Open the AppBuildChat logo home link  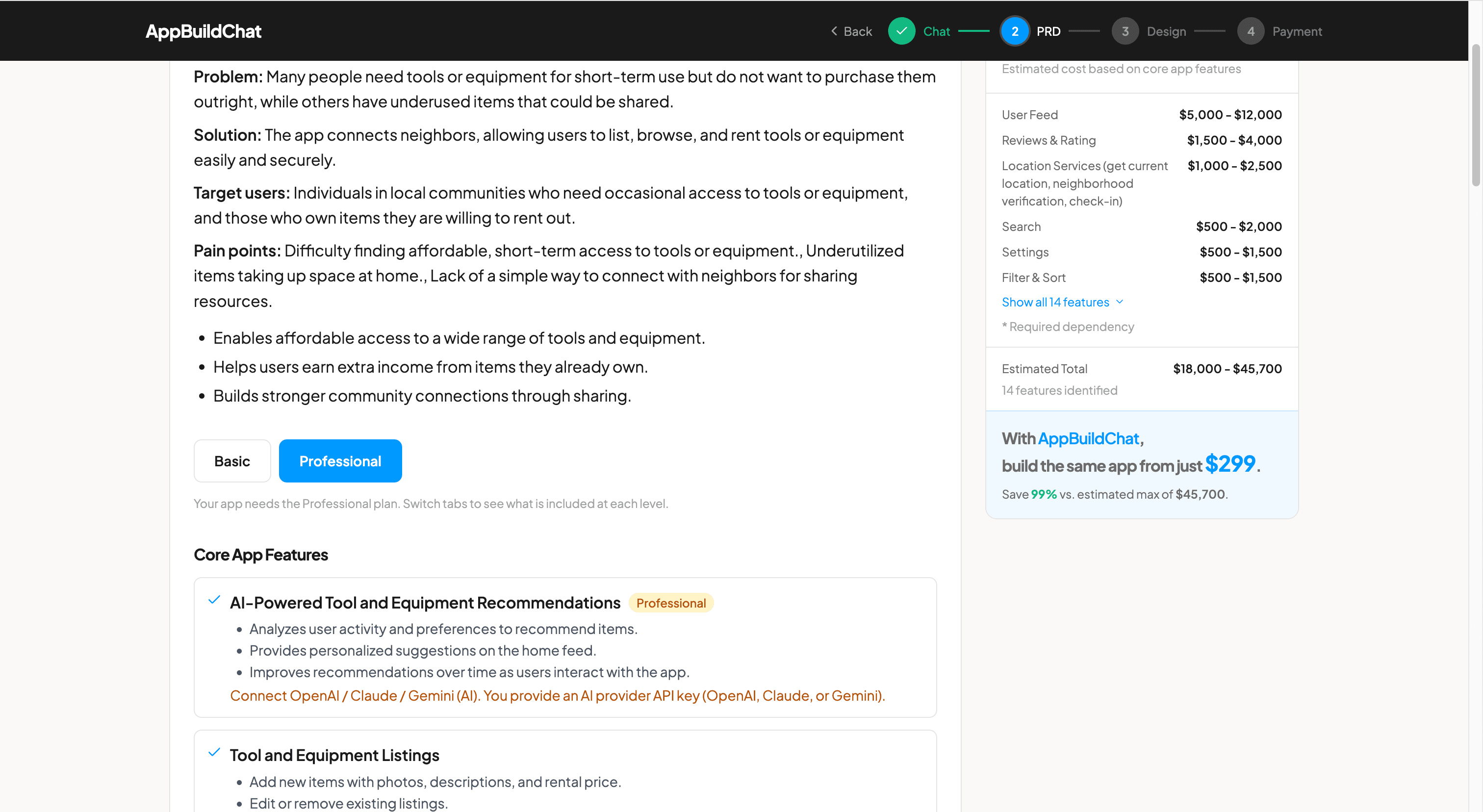coord(203,31)
